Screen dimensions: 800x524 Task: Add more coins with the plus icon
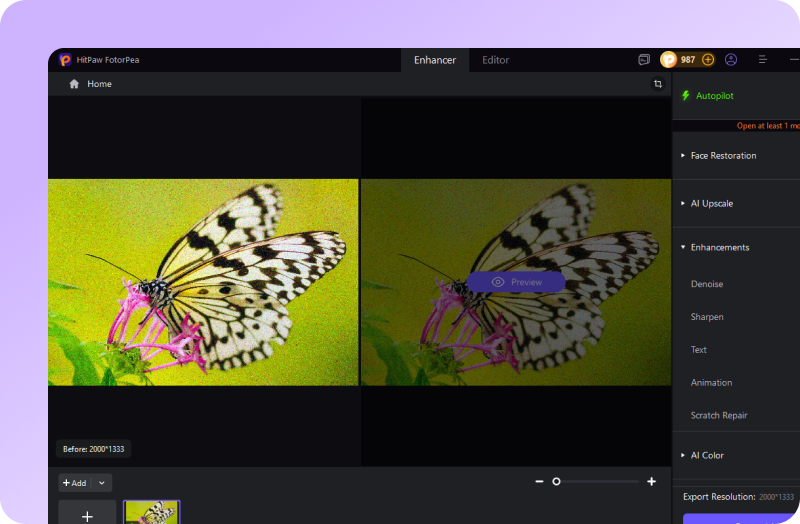tap(708, 60)
